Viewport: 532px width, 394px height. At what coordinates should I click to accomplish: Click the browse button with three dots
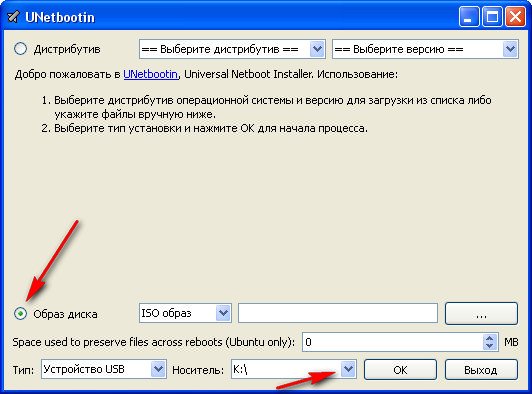(481, 313)
